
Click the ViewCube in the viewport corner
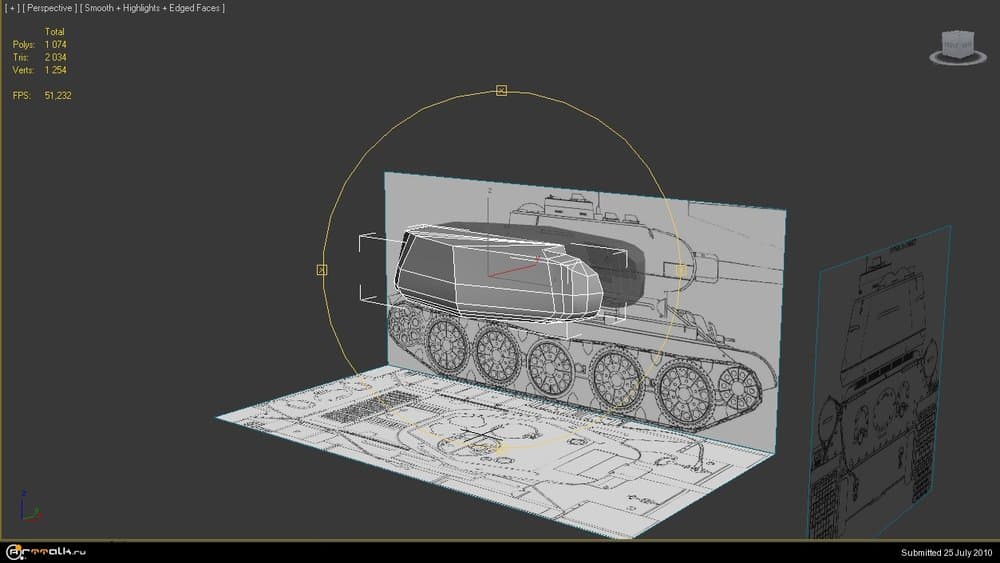[x=957, y=46]
